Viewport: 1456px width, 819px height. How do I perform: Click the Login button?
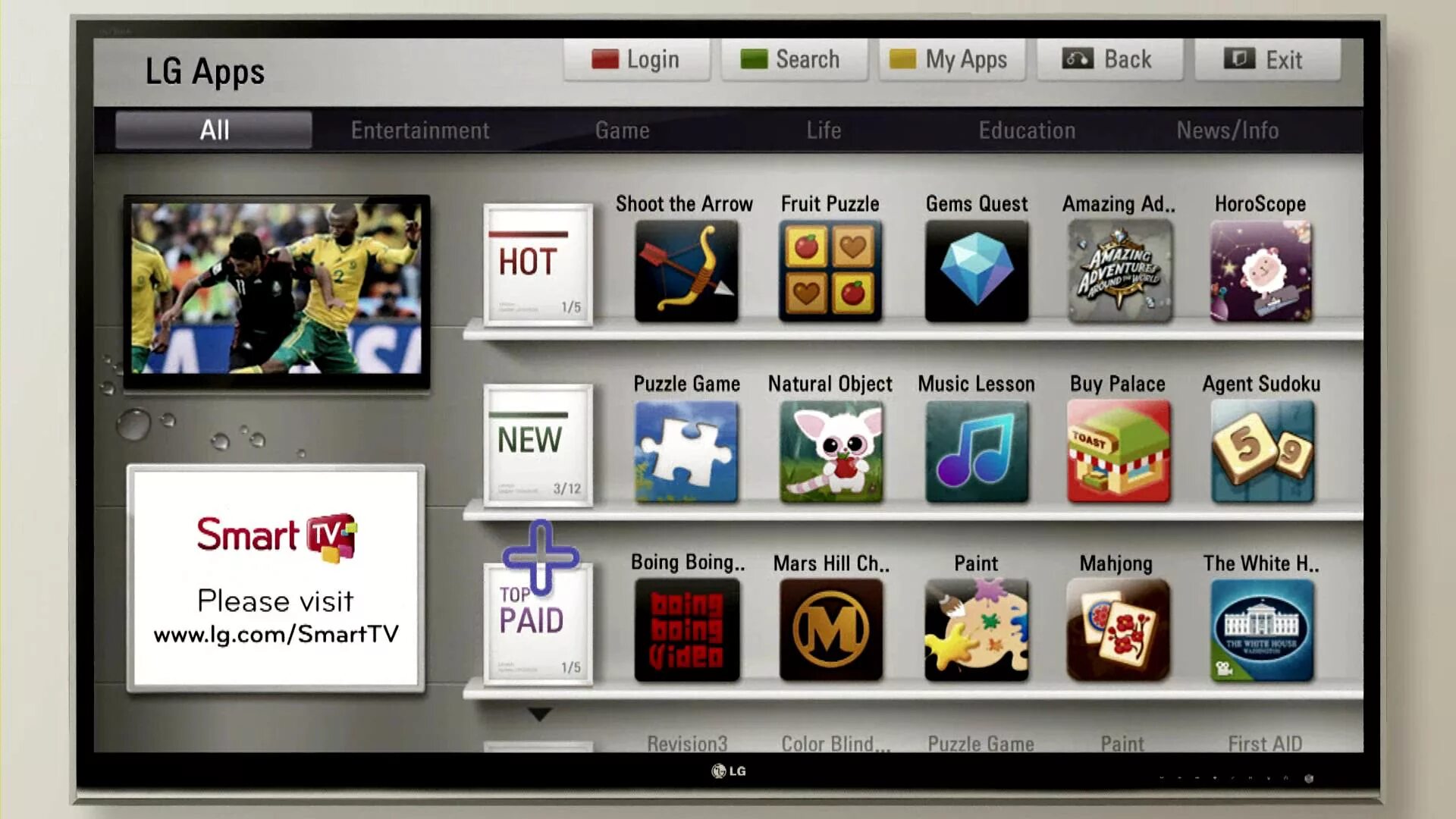pyautogui.click(x=636, y=58)
